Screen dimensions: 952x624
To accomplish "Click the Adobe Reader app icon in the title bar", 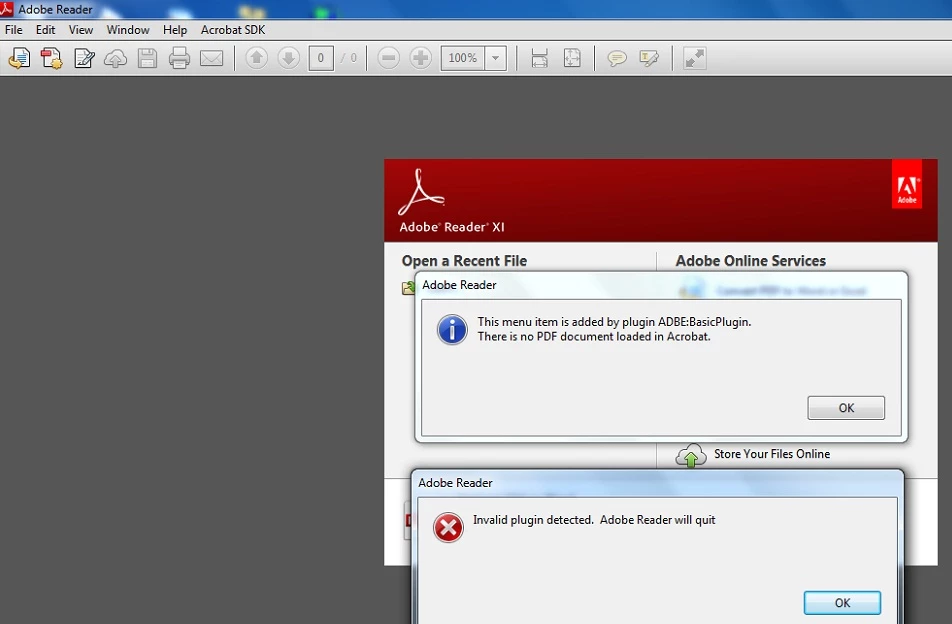I will (x=7, y=9).
